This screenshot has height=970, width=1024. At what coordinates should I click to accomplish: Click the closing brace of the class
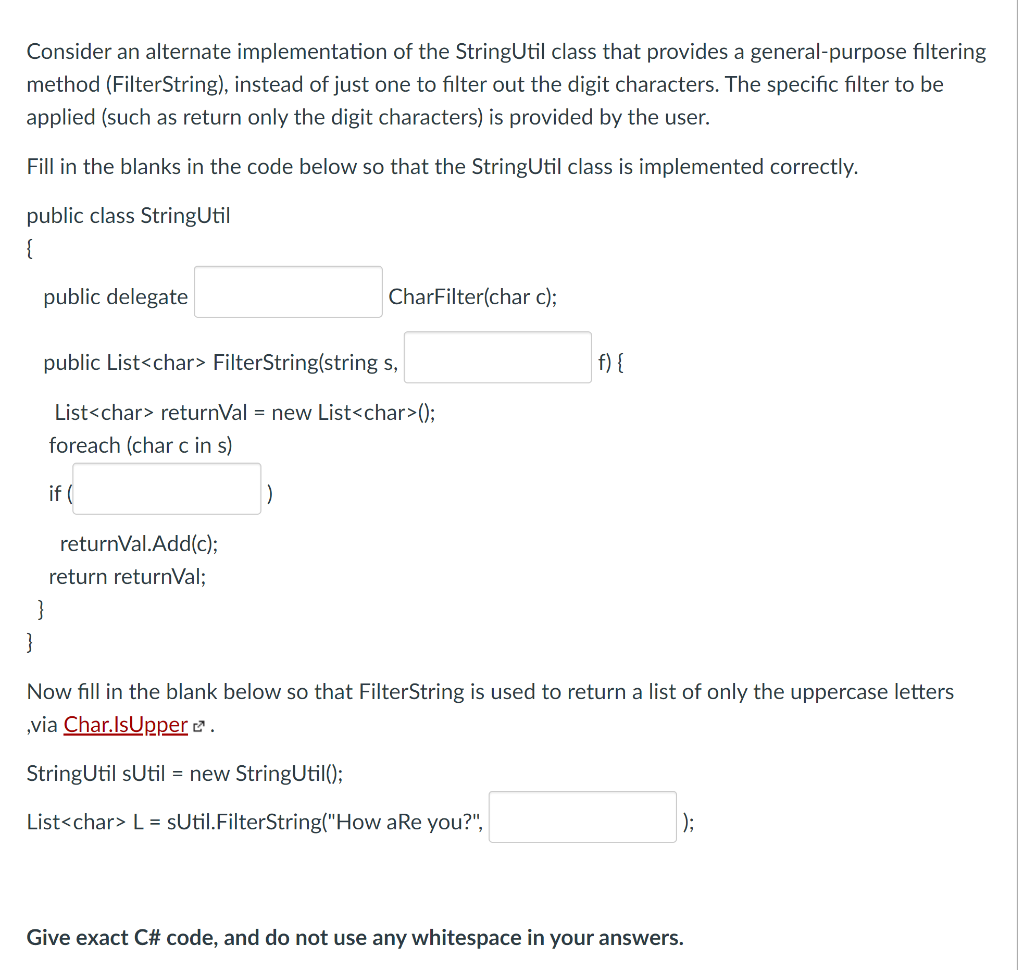click(30, 642)
